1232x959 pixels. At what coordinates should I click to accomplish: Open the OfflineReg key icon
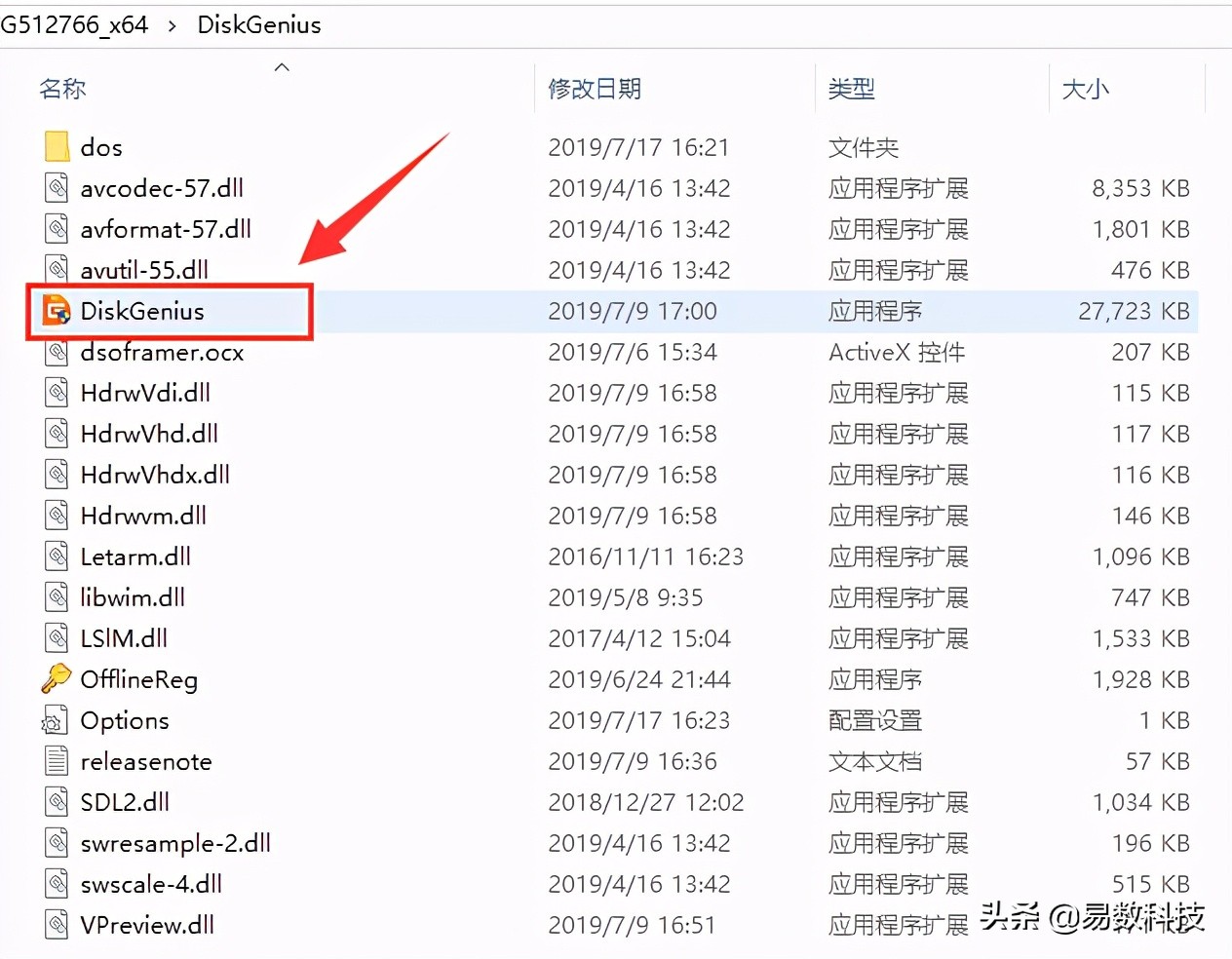pos(57,679)
